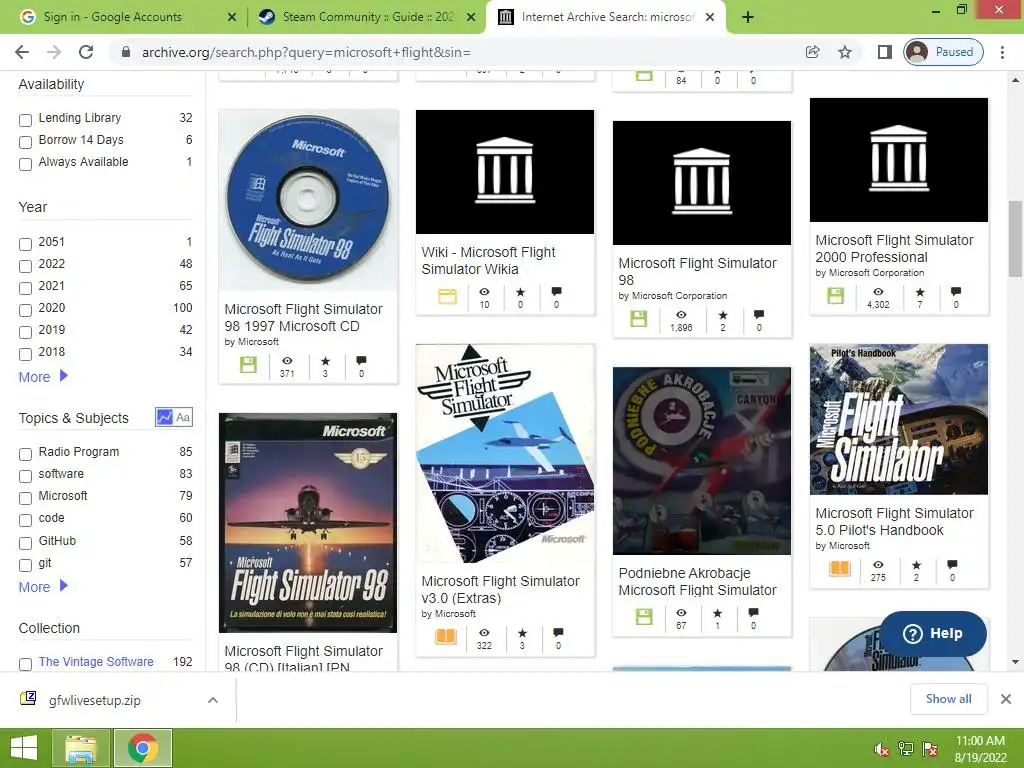Viewport: 1024px width, 768px height.
Task: Filter results by year 2022
Action: (x=25, y=266)
